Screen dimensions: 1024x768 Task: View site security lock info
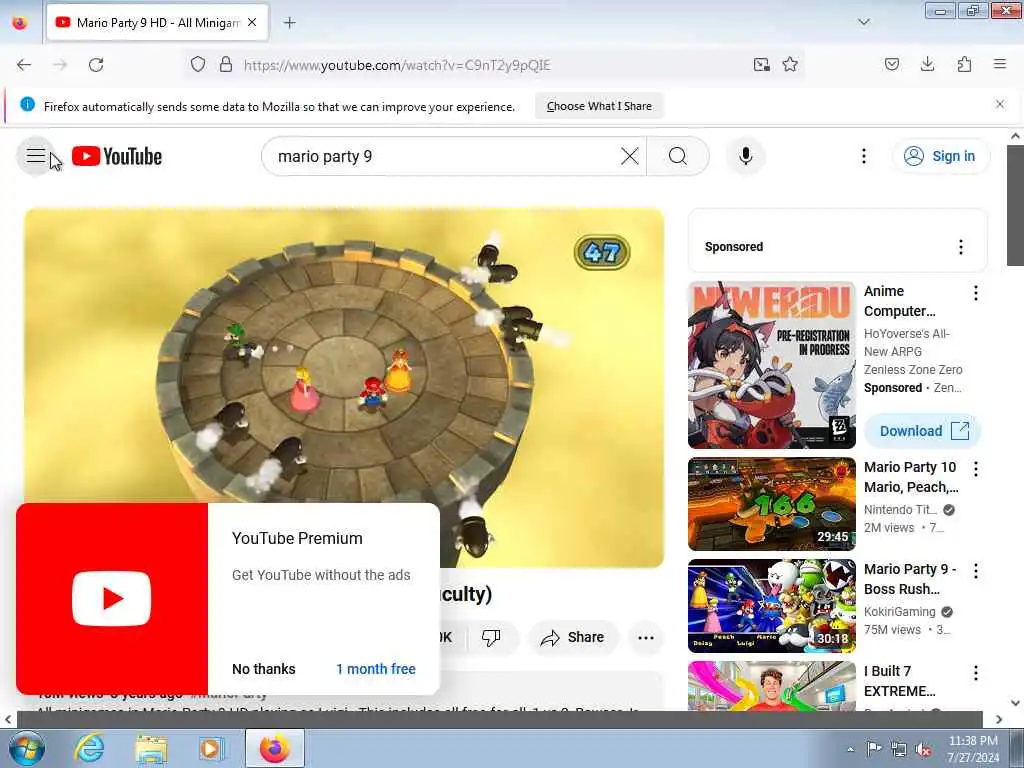(226, 65)
